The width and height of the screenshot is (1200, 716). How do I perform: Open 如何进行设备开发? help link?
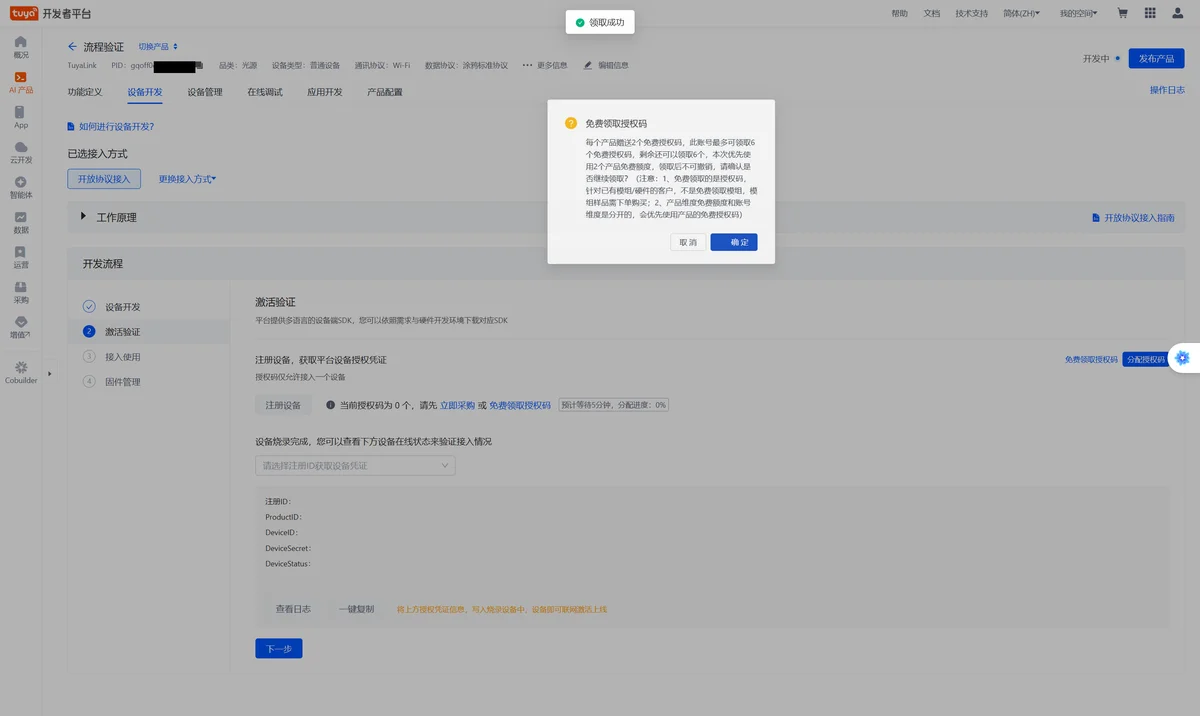116,127
